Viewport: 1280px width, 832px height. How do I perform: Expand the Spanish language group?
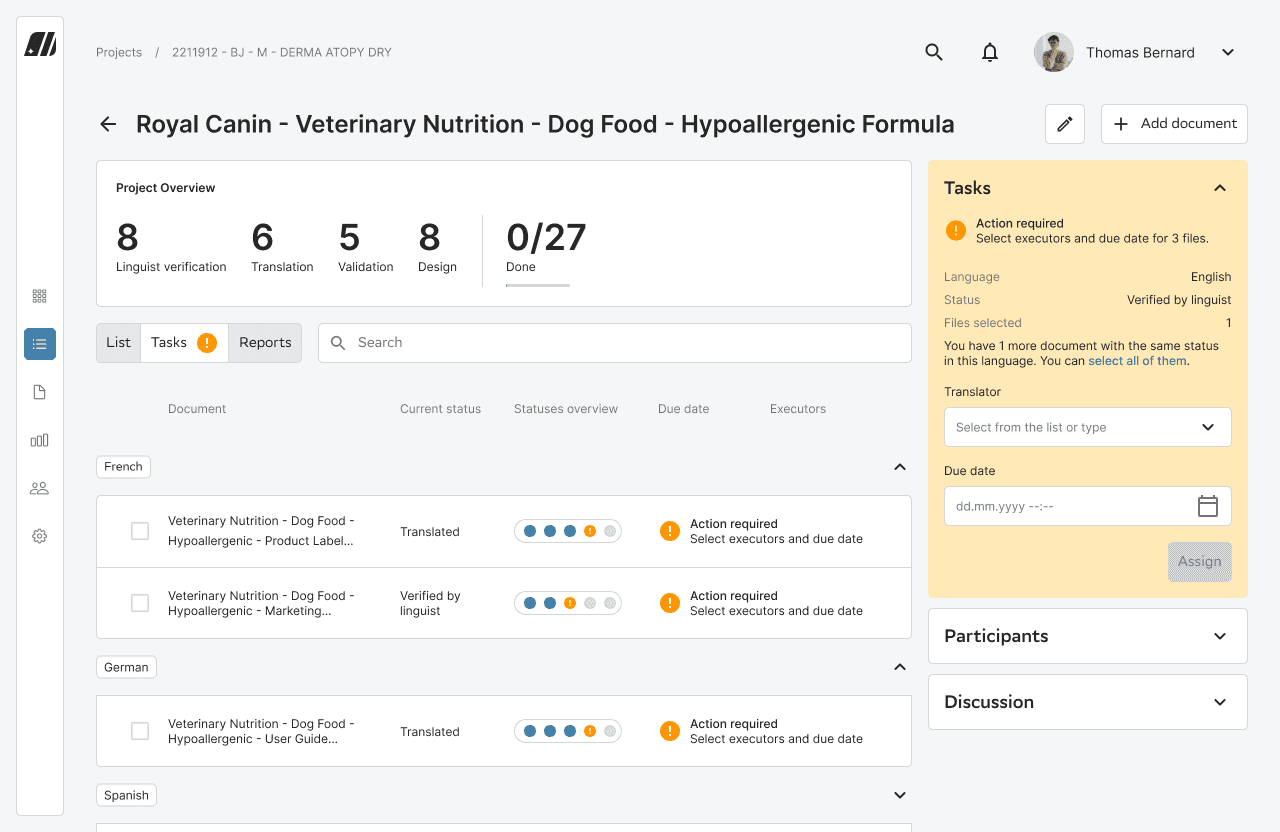coord(900,795)
